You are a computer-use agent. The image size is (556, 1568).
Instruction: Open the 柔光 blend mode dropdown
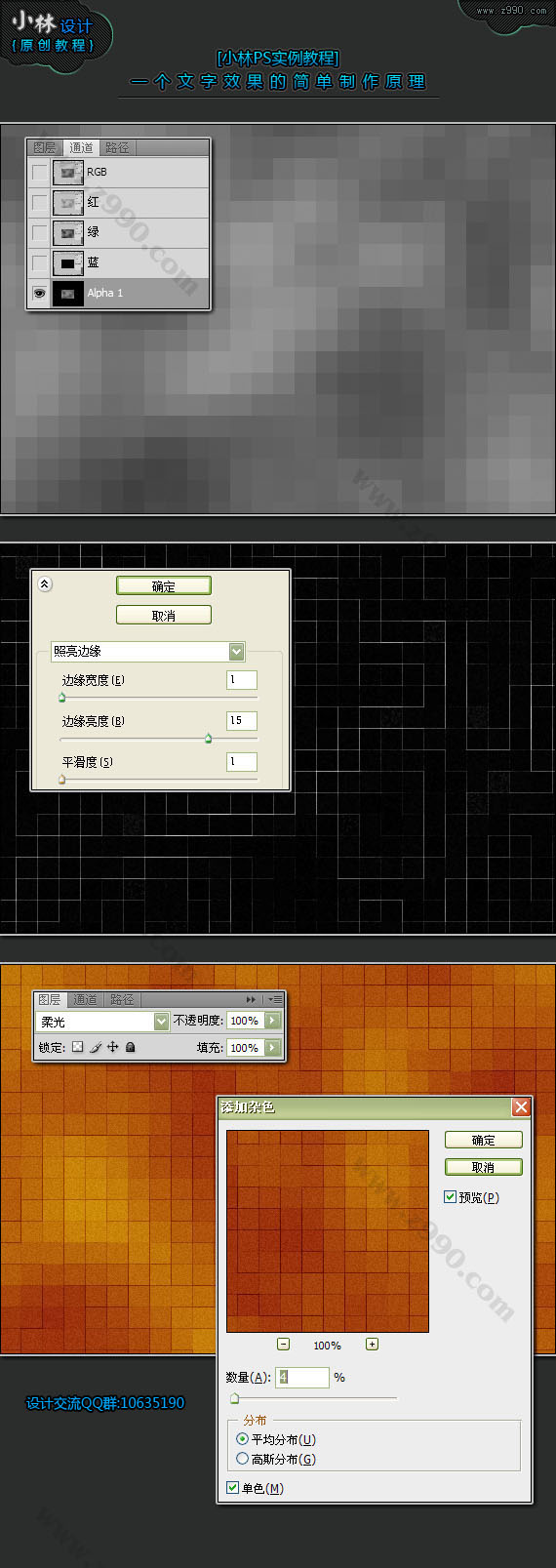pyautogui.click(x=162, y=1021)
